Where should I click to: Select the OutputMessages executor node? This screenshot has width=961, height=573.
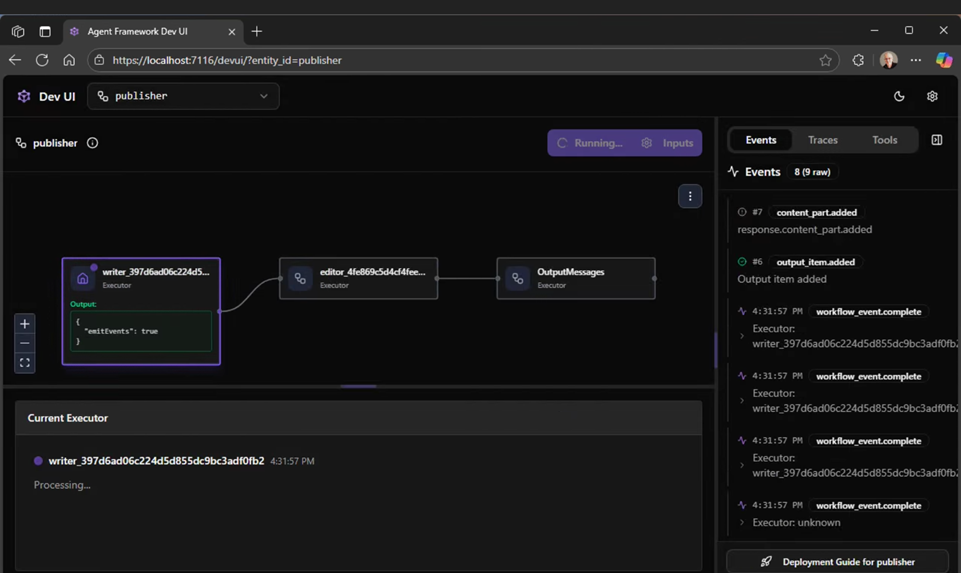pos(576,278)
